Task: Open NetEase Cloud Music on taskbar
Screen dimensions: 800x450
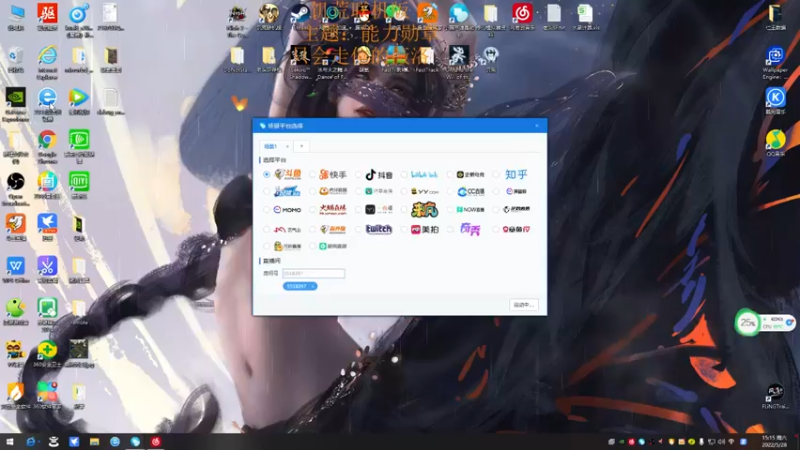Action: [x=156, y=442]
